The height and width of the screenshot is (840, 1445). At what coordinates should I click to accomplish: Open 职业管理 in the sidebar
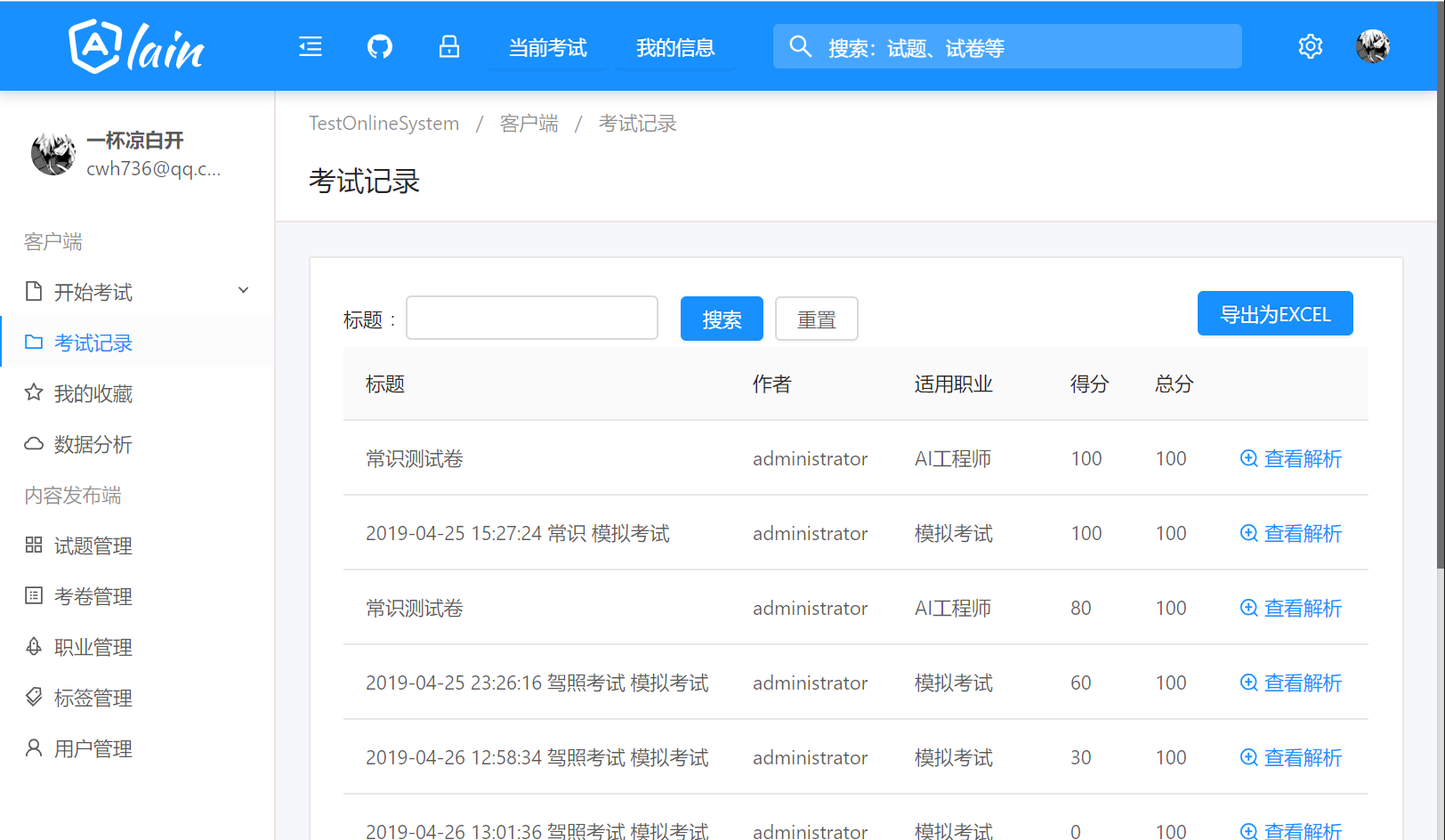tap(137, 647)
